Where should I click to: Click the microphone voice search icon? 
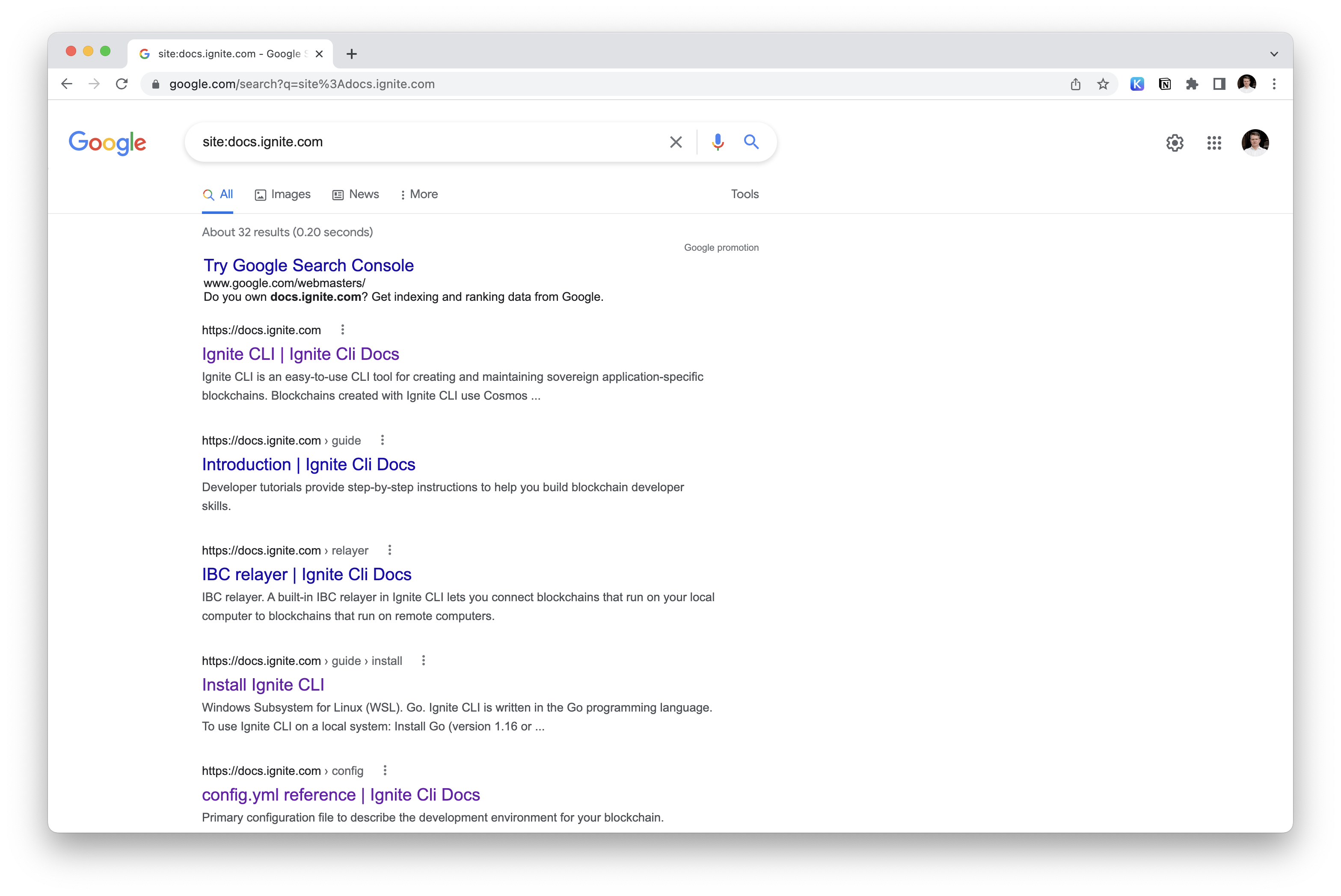(x=718, y=142)
